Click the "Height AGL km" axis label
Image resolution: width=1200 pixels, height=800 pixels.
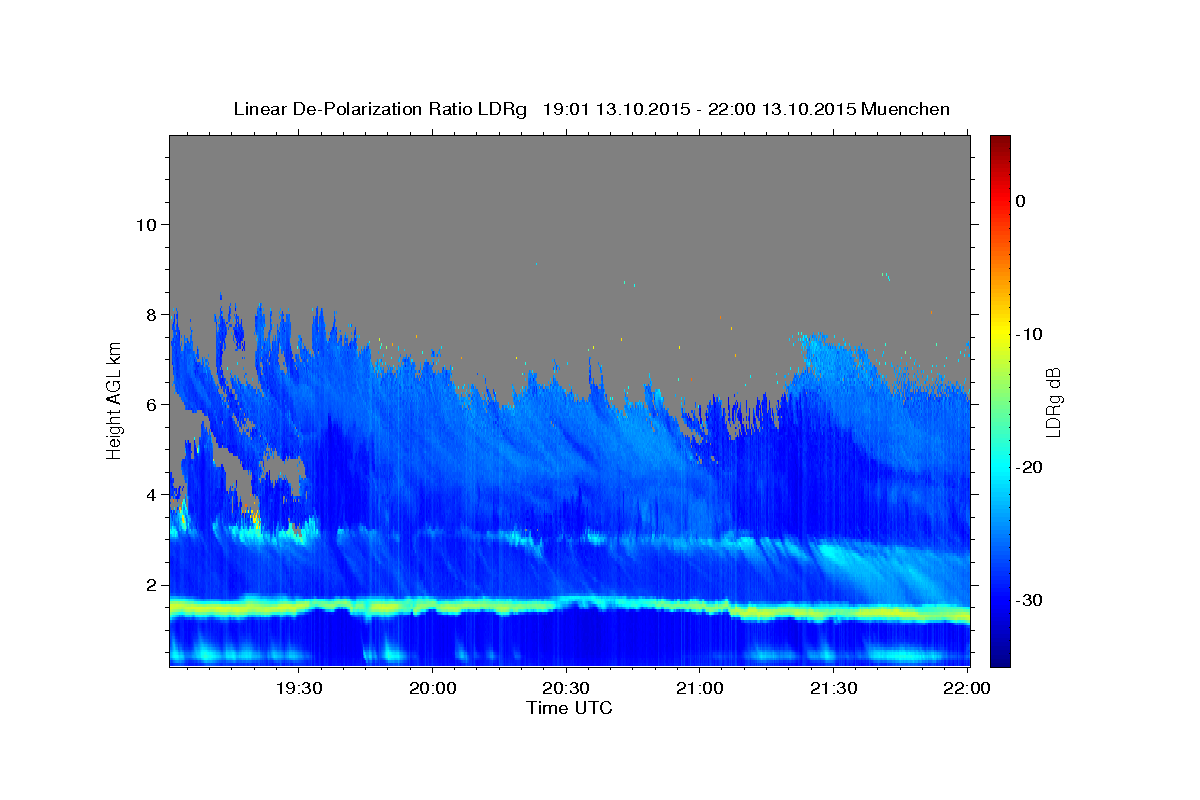pos(115,400)
